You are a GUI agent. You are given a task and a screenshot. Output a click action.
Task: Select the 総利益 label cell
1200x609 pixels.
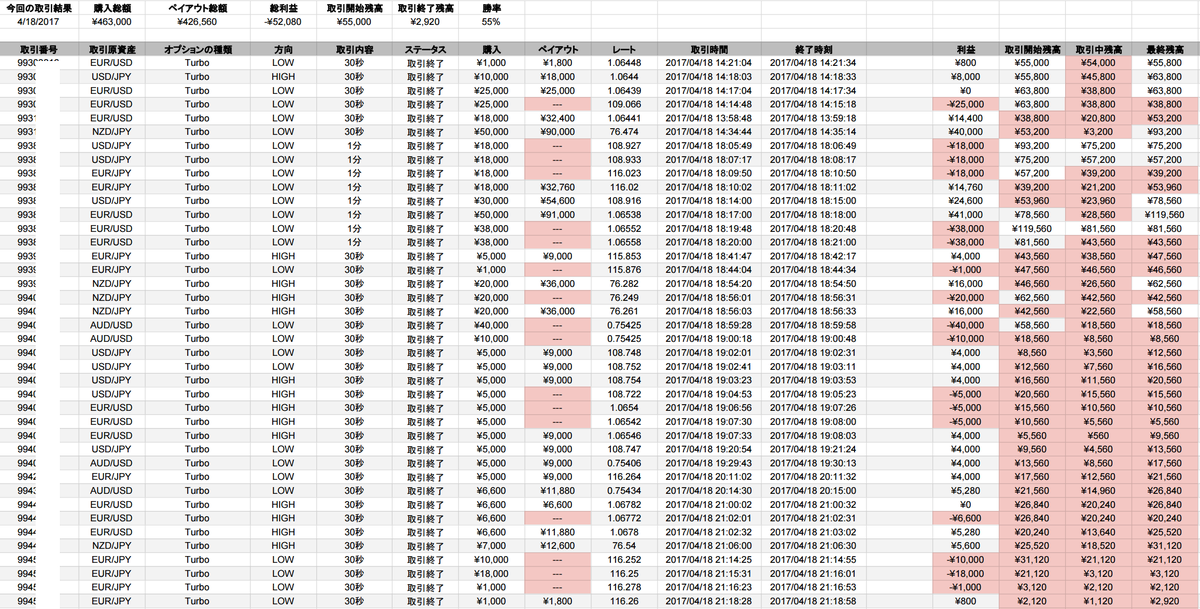pos(284,7)
